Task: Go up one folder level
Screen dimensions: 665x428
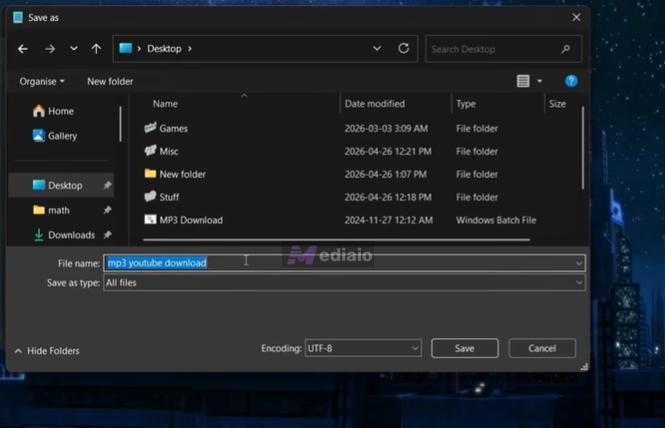Action: (x=96, y=49)
